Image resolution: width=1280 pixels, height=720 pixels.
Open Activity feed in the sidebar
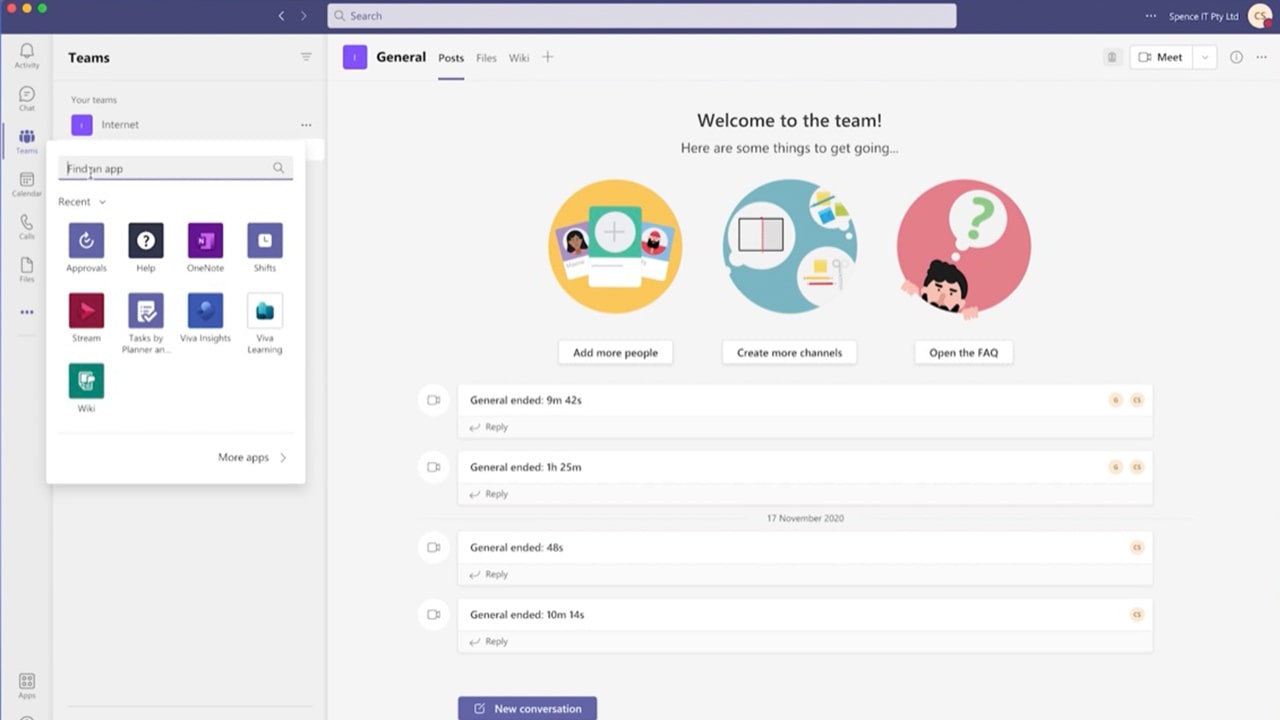point(26,55)
